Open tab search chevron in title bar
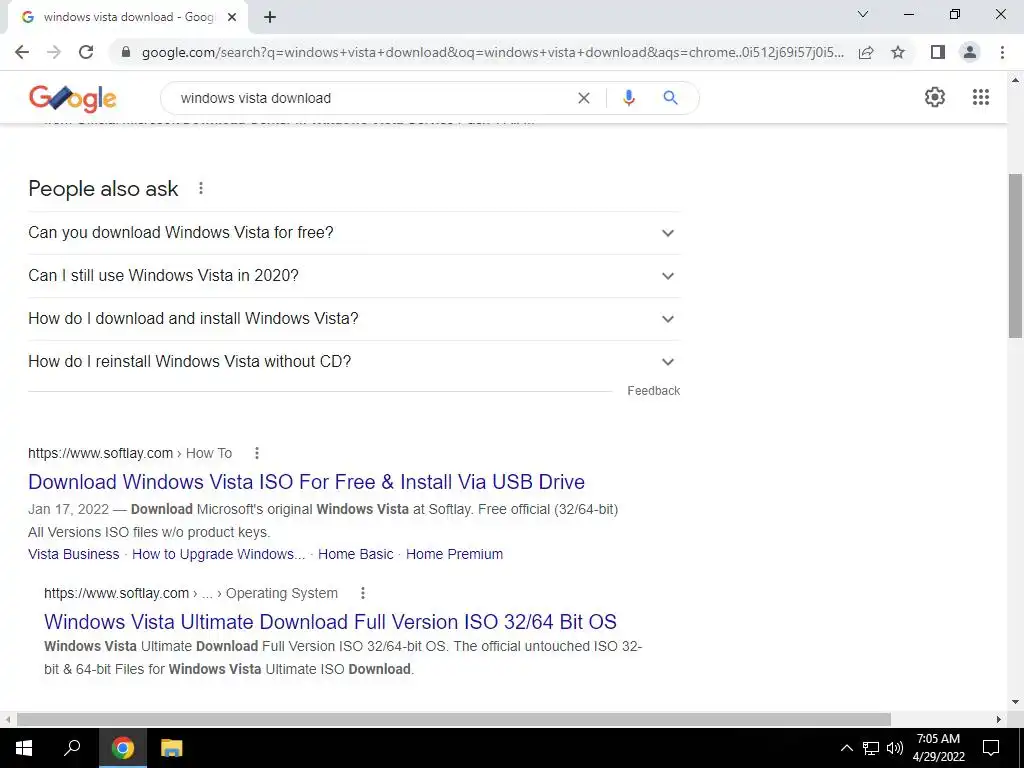Screen dimensions: 1024x768 tap(863, 14)
